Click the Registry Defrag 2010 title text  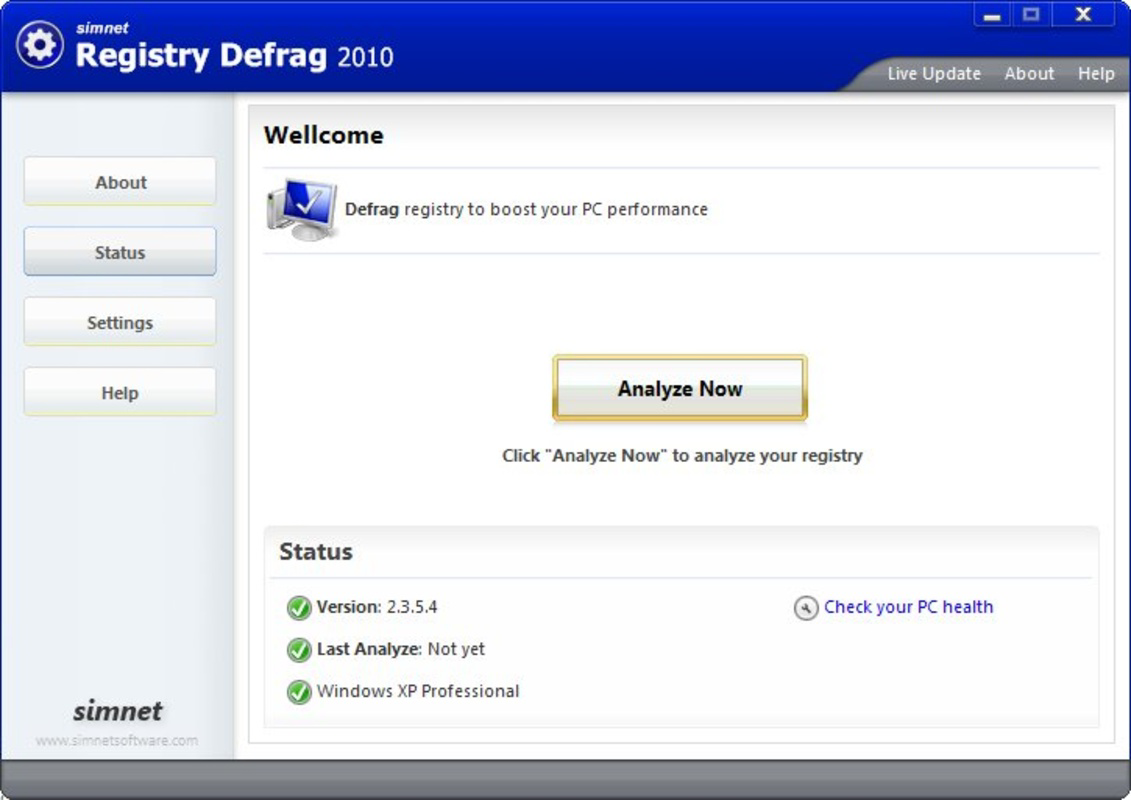[234, 56]
